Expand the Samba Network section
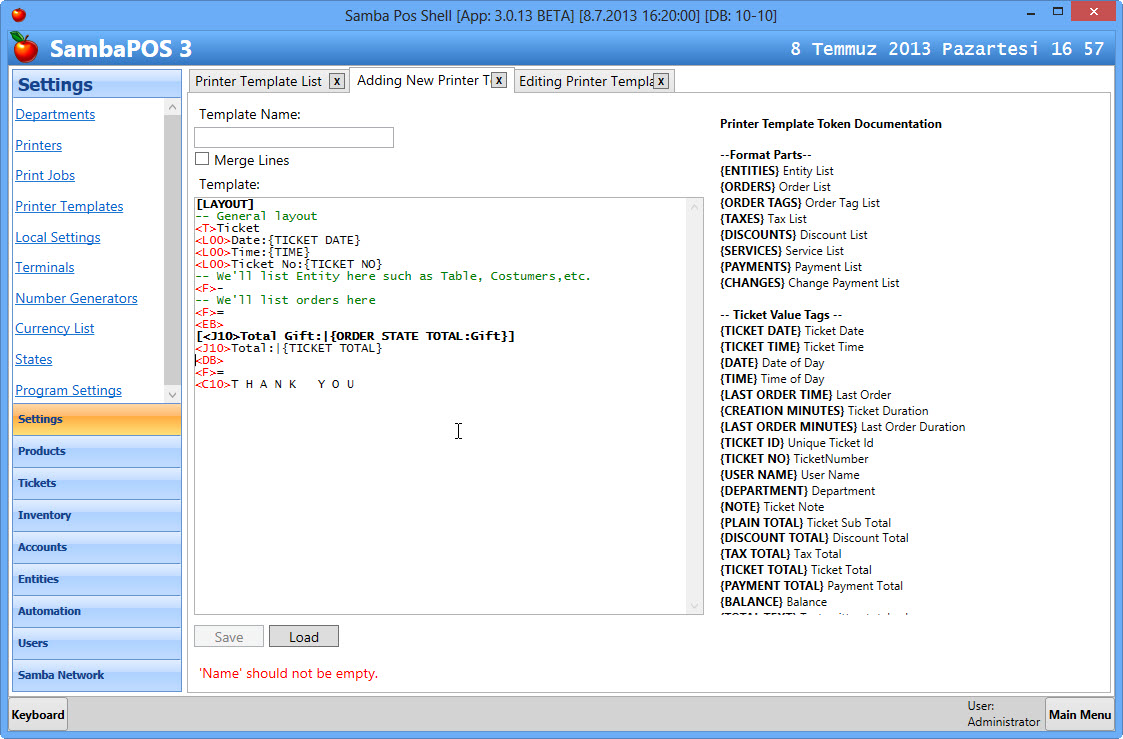 tap(96, 675)
